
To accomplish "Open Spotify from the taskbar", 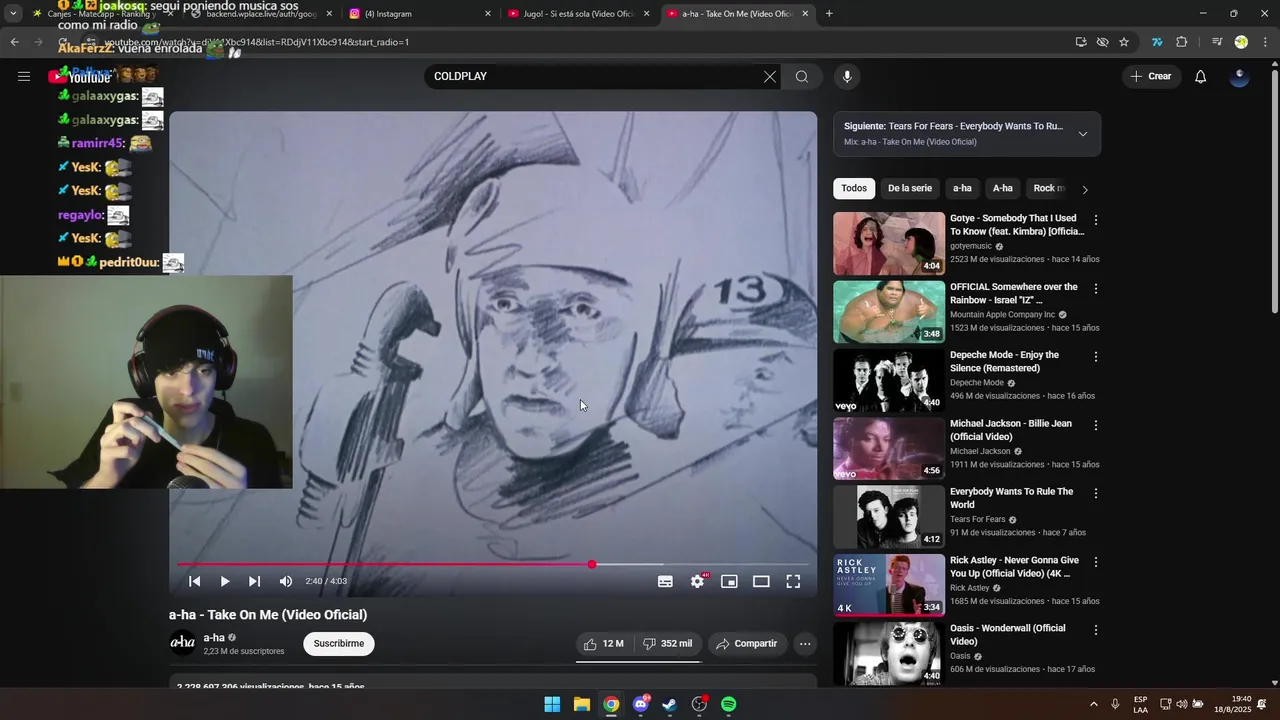I will pyautogui.click(x=729, y=705).
